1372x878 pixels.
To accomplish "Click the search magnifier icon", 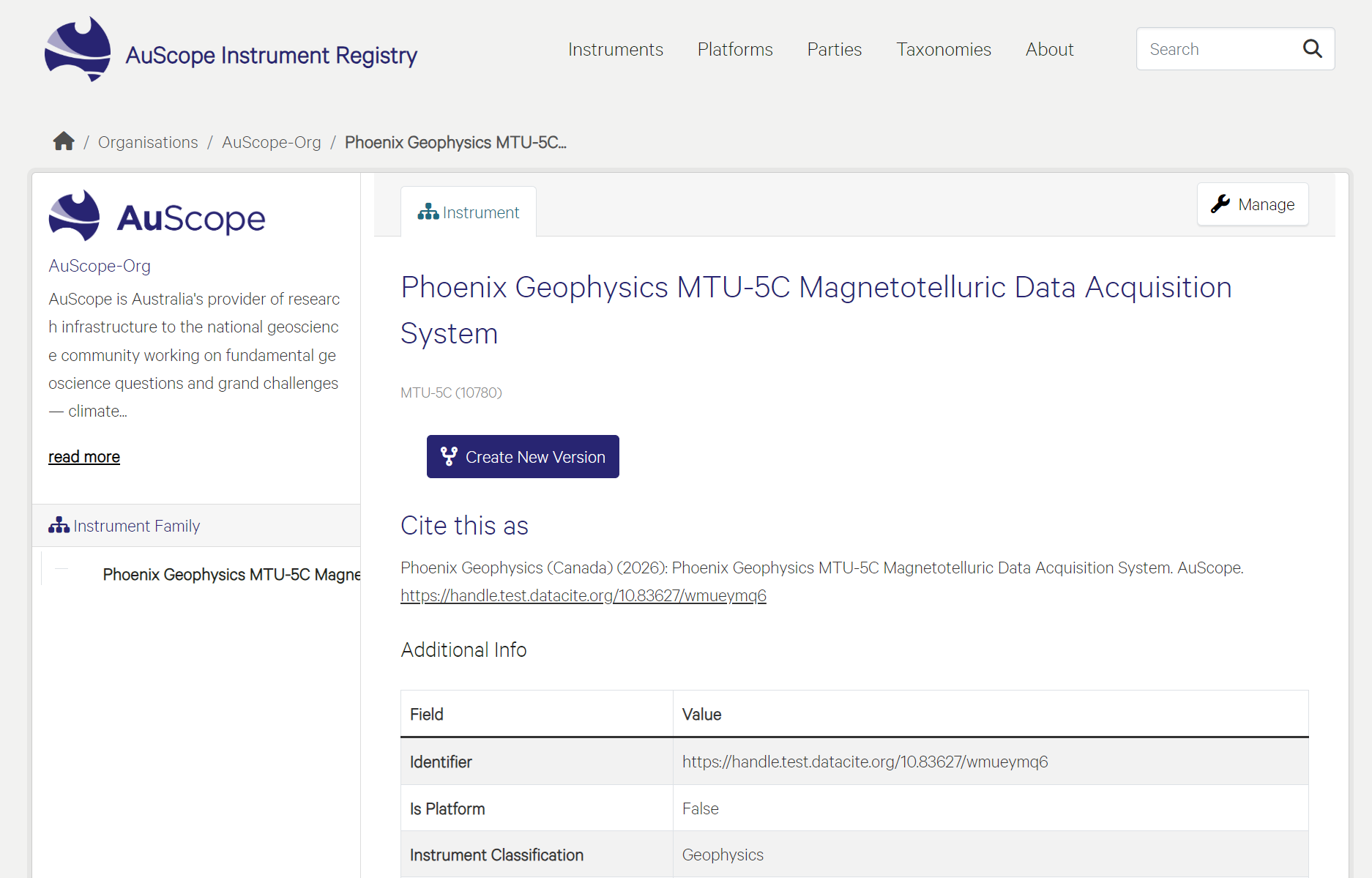I will [x=1312, y=49].
